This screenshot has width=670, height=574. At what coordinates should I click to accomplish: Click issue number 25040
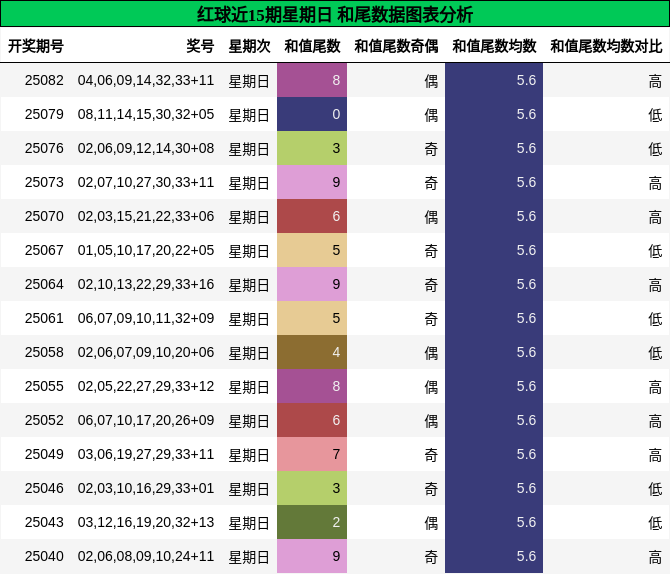(x=44, y=556)
